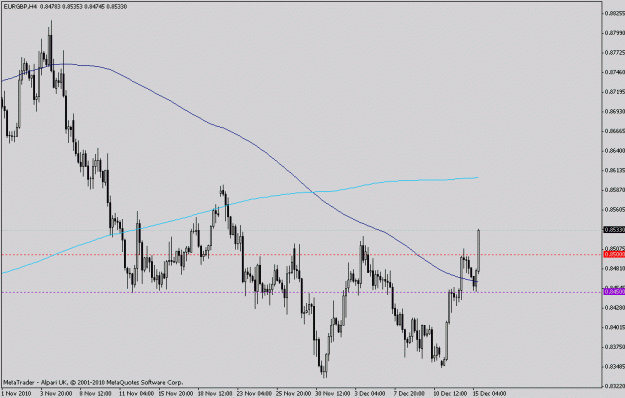Click the 0.83750 price axis label

point(615,347)
